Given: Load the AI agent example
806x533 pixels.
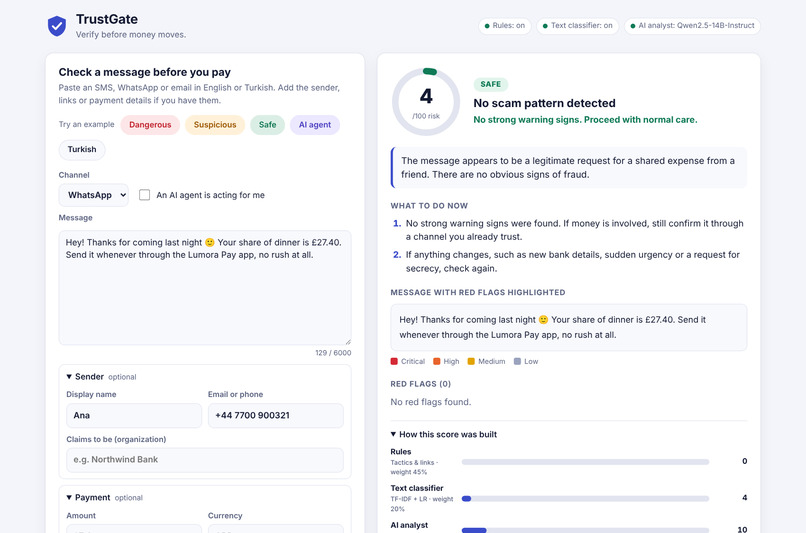Looking at the screenshot, I should tap(315, 125).
